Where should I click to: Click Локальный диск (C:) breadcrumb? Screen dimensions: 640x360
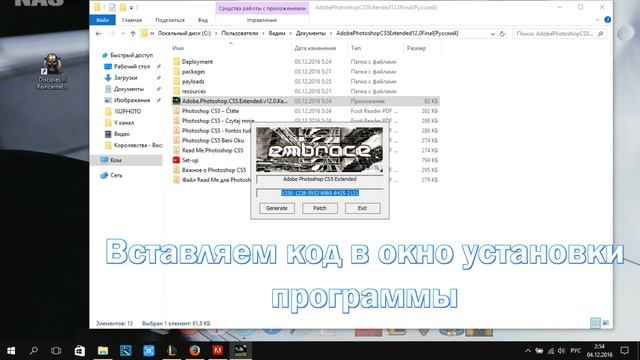pyautogui.click(x=184, y=33)
